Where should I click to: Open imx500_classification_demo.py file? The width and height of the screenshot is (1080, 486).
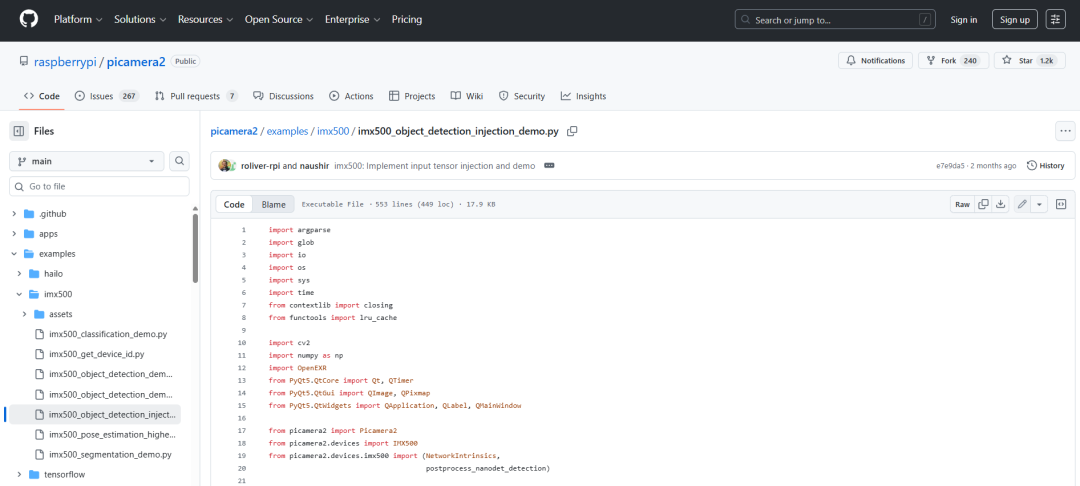(108, 334)
